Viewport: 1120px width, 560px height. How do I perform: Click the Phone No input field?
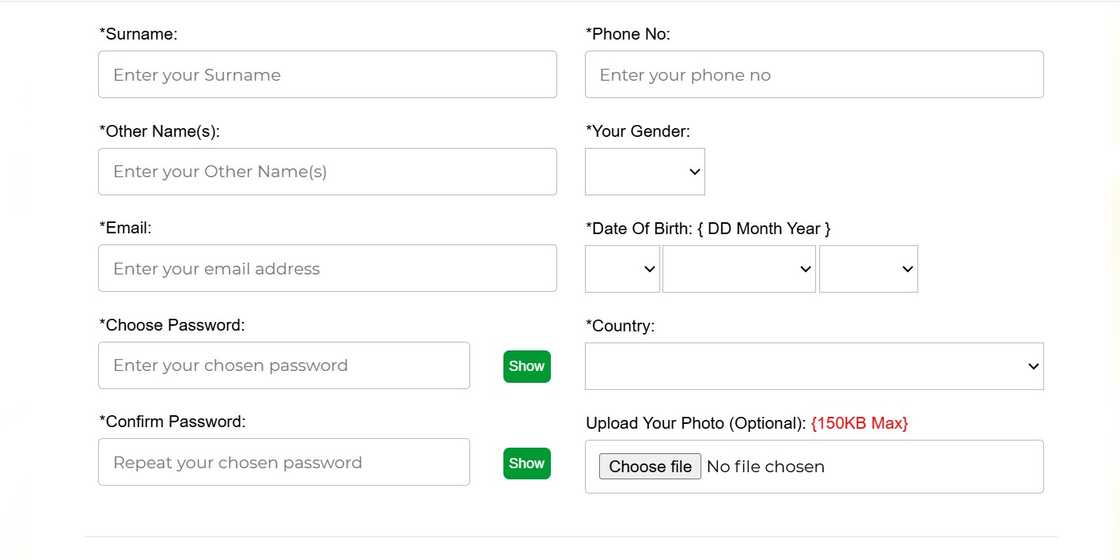[814, 75]
